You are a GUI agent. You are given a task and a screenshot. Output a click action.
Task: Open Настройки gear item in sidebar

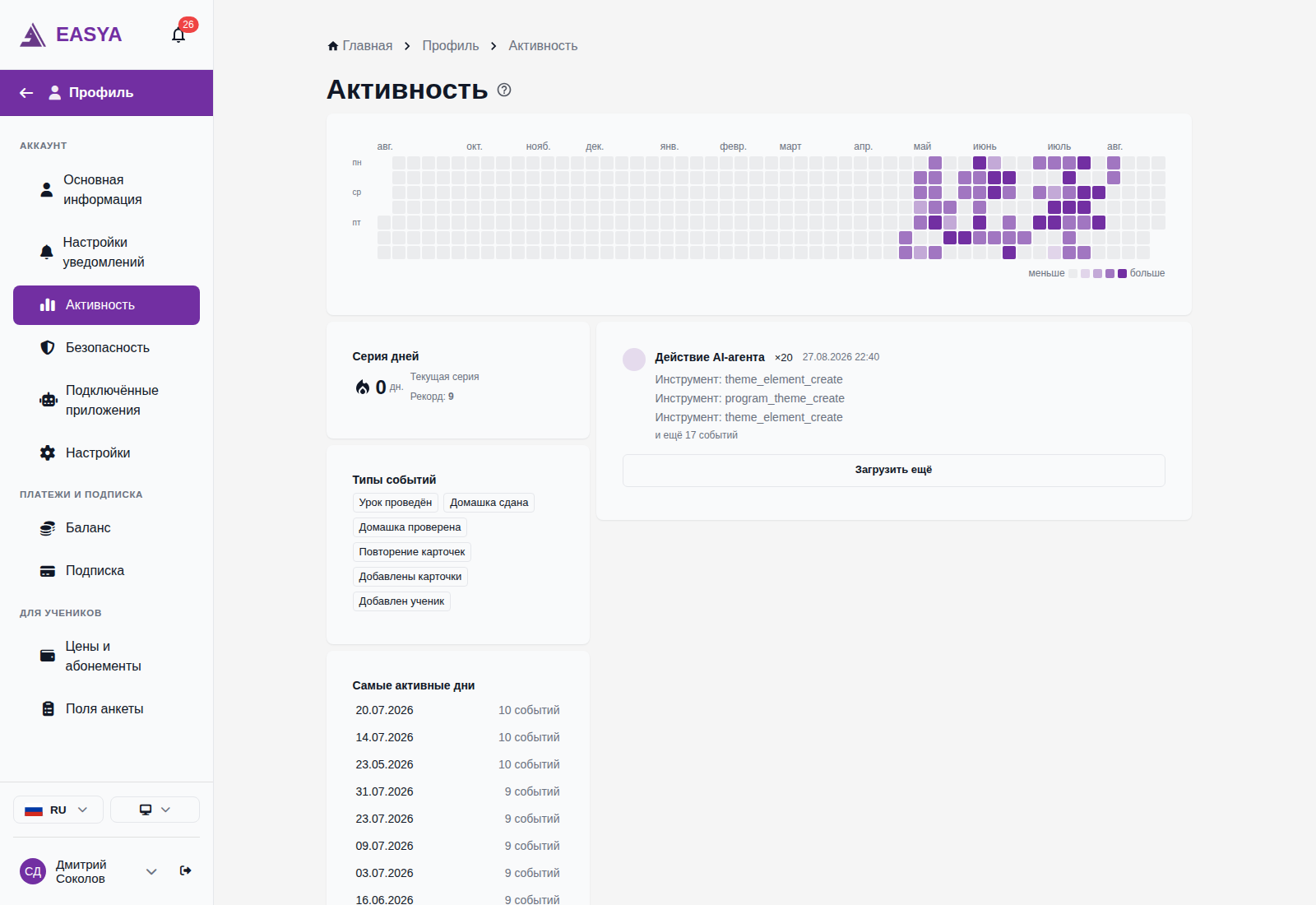106,453
